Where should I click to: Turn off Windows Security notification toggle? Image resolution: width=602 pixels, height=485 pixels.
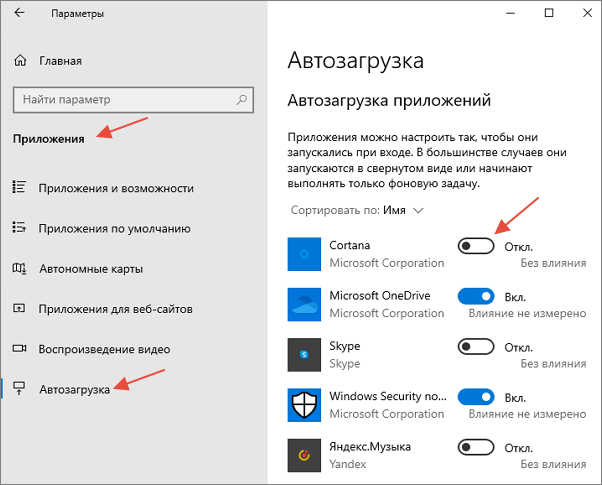point(476,397)
